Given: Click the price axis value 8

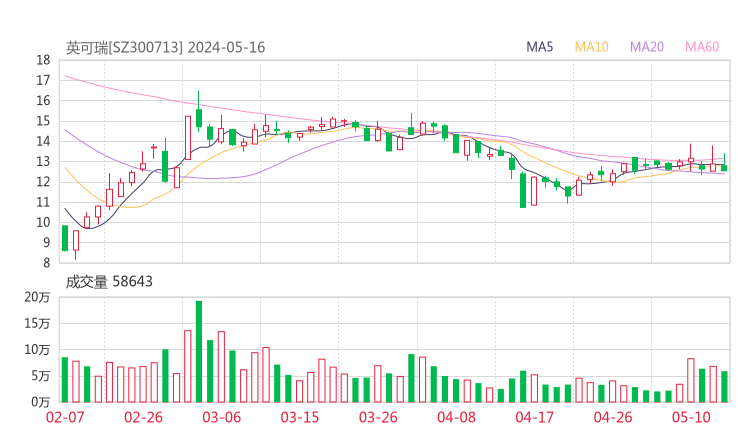Looking at the screenshot, I should 46,263.
